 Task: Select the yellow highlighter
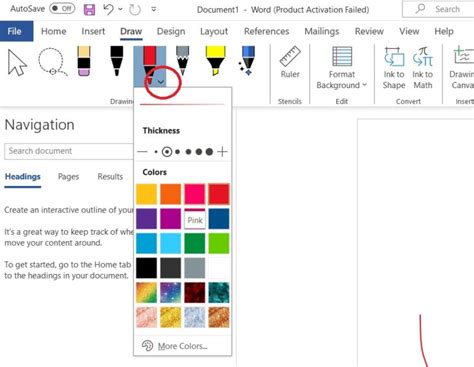click(216, 61)
